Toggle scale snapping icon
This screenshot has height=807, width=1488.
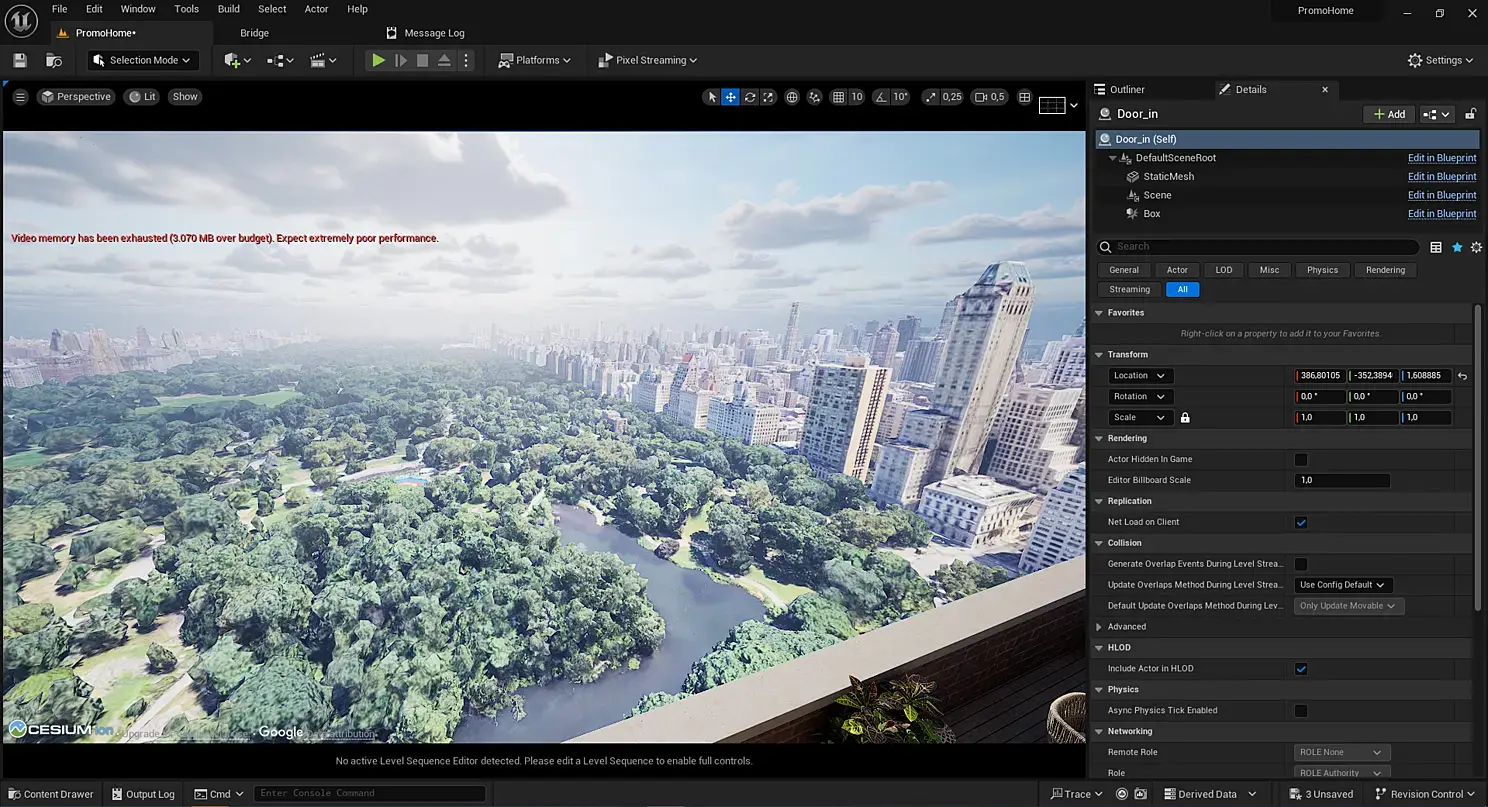(x=931, y=97)
